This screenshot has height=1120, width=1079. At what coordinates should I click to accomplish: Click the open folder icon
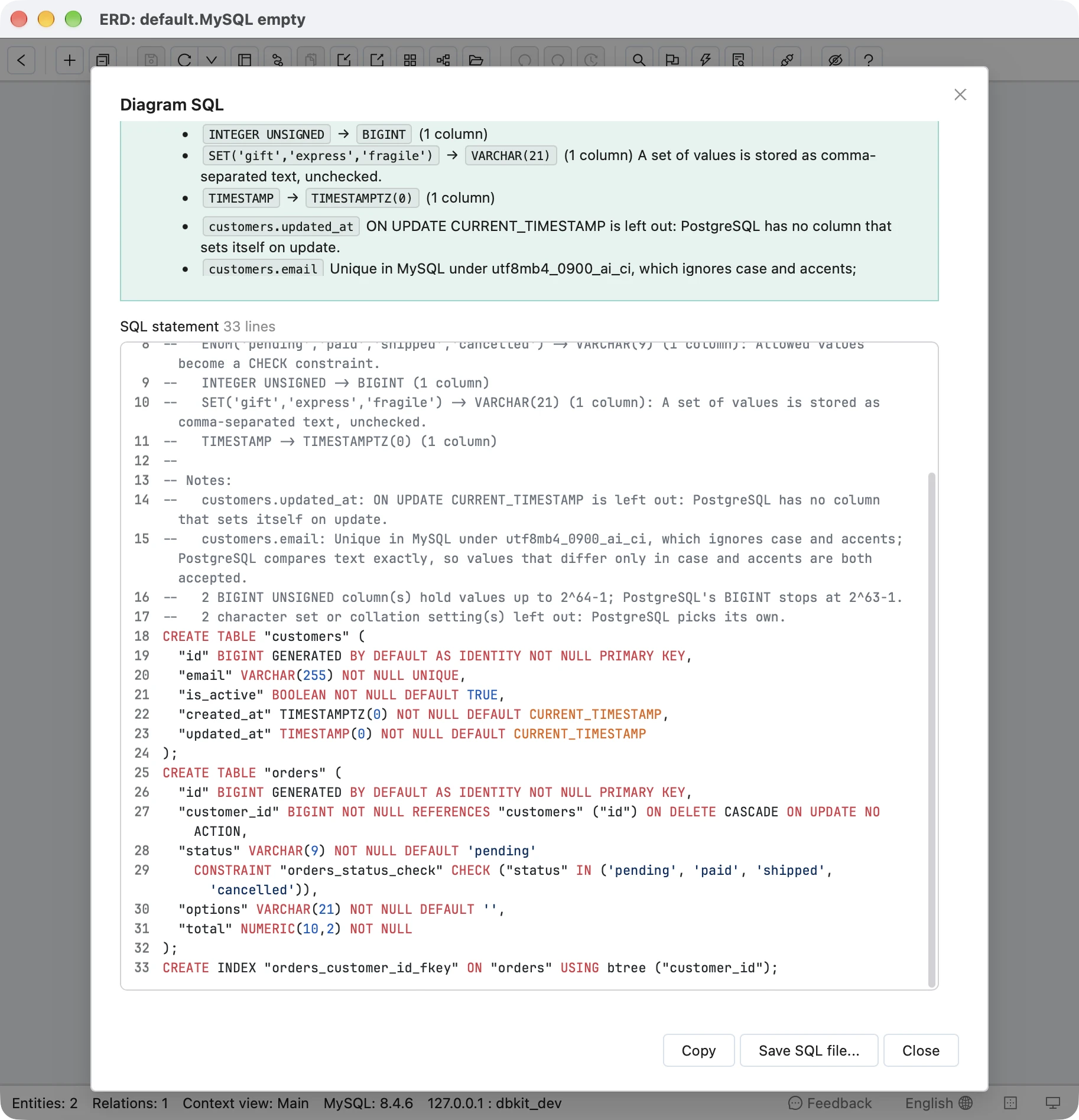[x=476, y=60]
